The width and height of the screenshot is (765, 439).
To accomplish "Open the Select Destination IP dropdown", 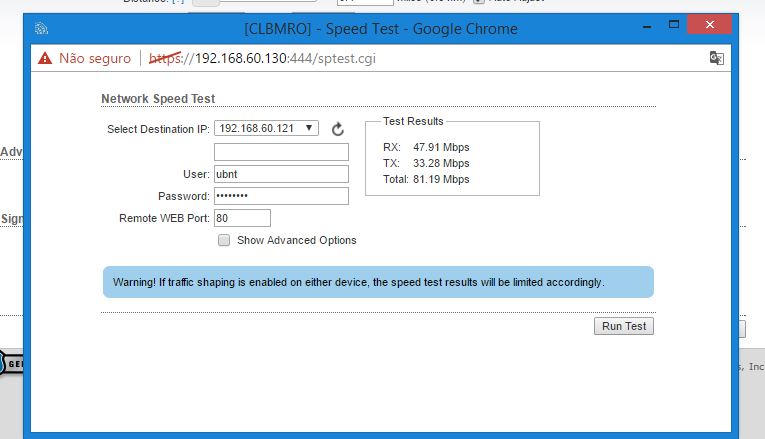I will click(266, 128).
